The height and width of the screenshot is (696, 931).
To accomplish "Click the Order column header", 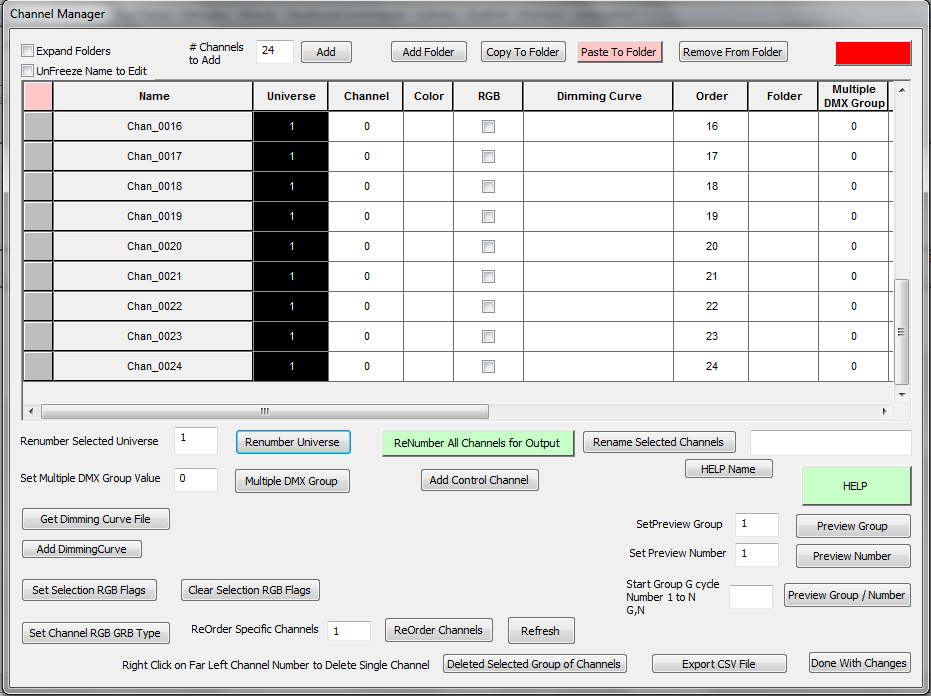I will point(711,96).
